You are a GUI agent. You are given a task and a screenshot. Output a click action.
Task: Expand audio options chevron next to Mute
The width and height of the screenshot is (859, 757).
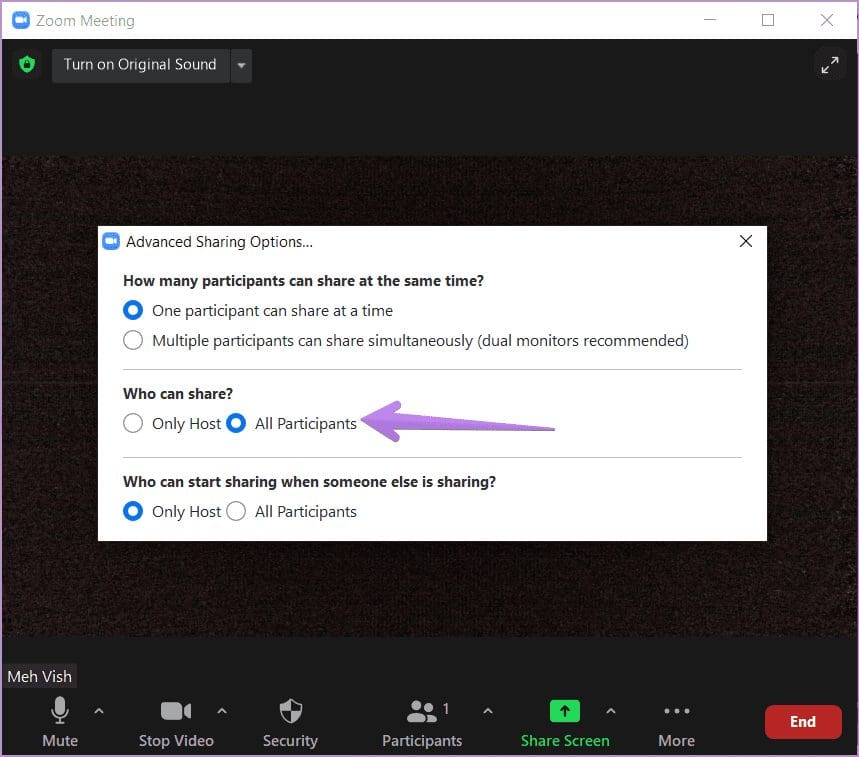99,711
